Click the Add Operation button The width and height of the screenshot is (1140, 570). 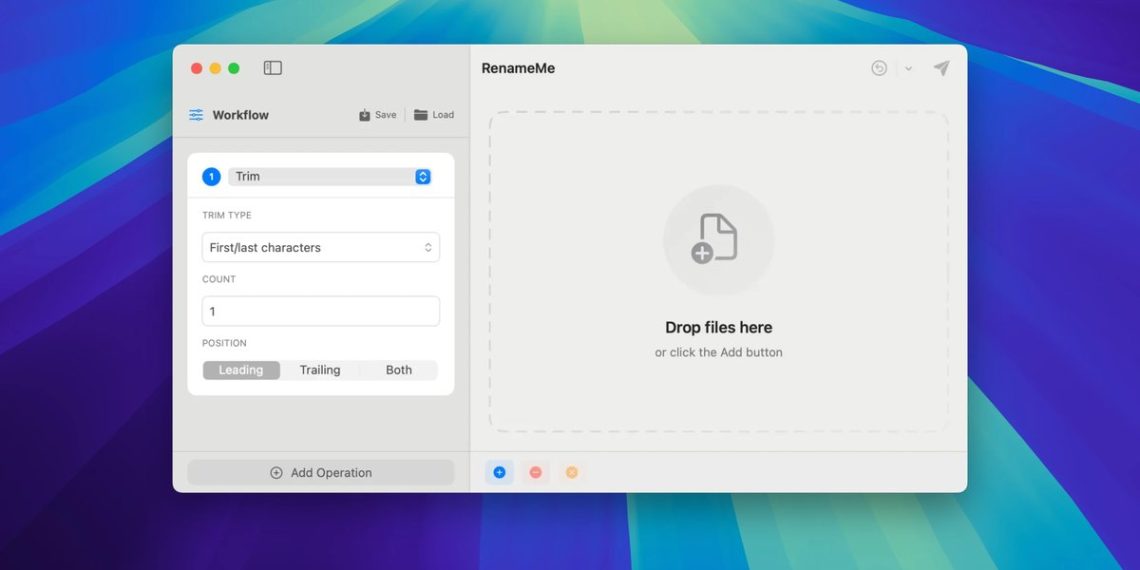pos(320,473)
